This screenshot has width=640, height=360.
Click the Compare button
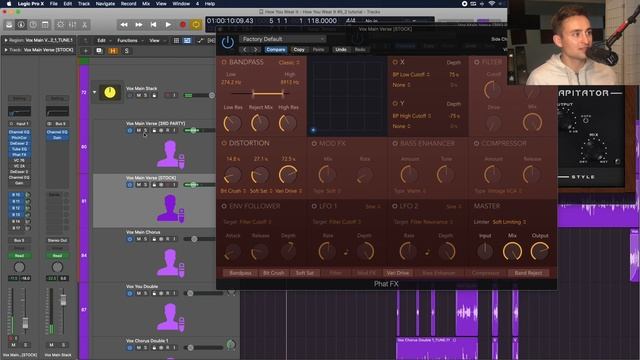tap(276, 49)
